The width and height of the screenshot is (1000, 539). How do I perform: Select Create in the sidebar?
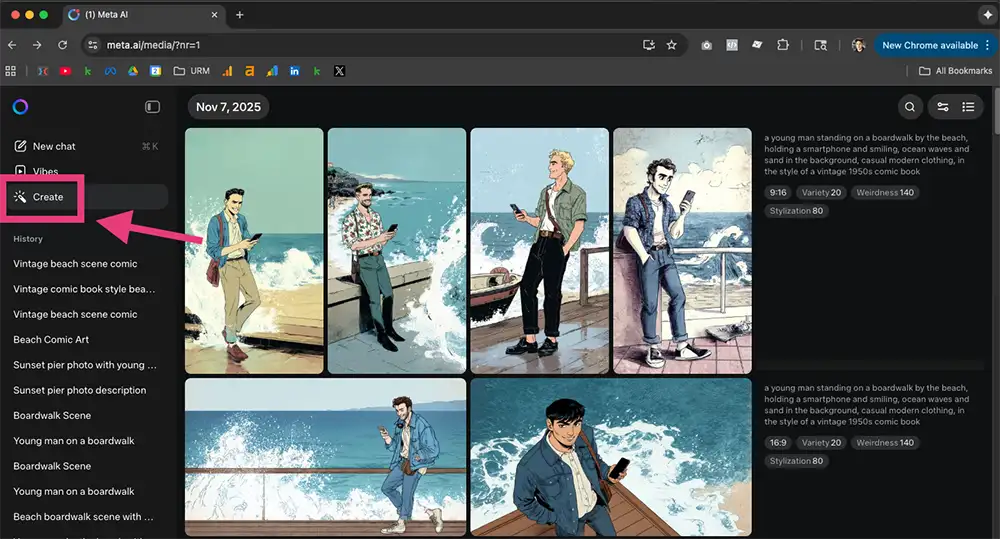click(47, 197)
